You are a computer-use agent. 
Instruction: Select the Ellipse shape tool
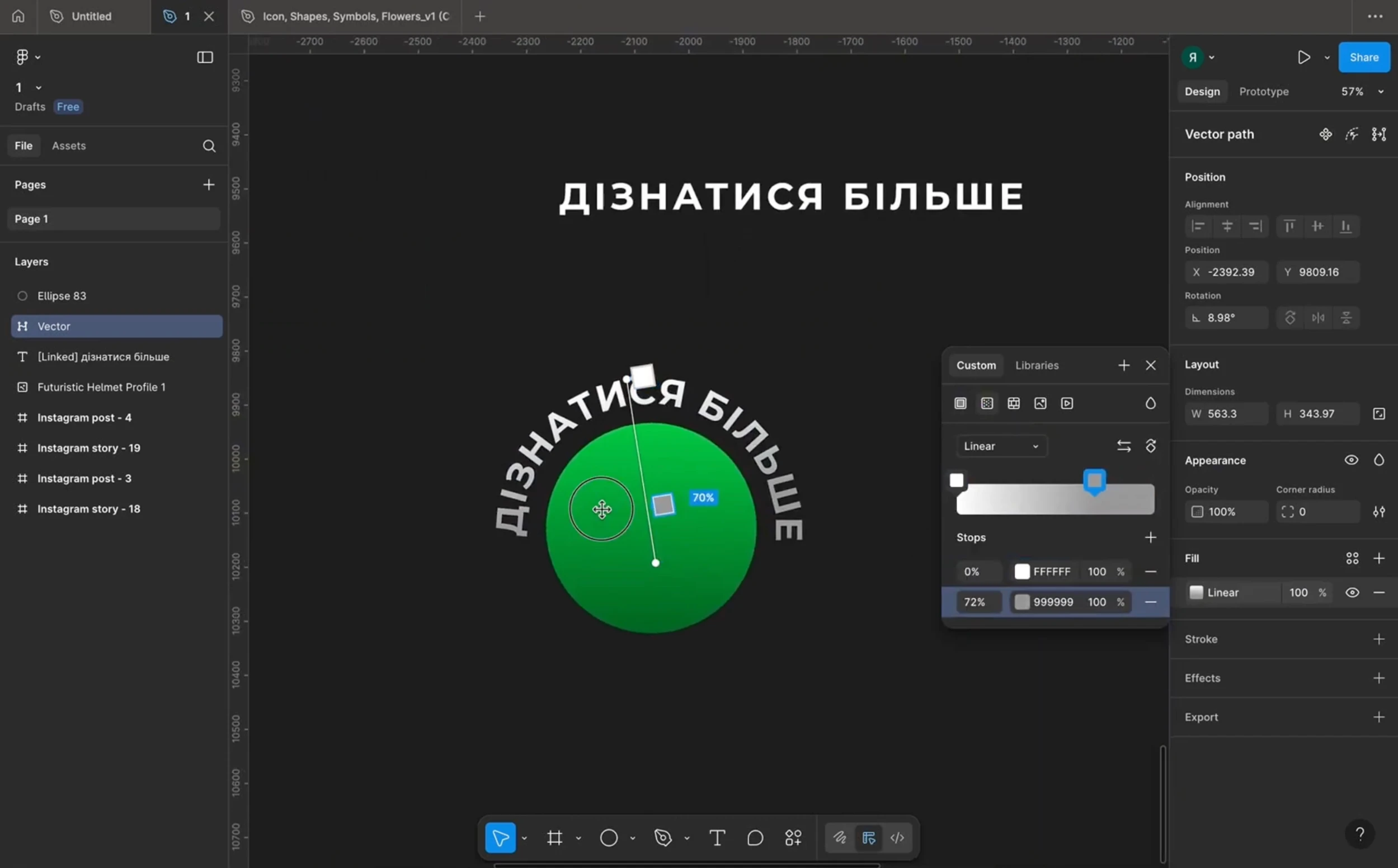[609, 838]
